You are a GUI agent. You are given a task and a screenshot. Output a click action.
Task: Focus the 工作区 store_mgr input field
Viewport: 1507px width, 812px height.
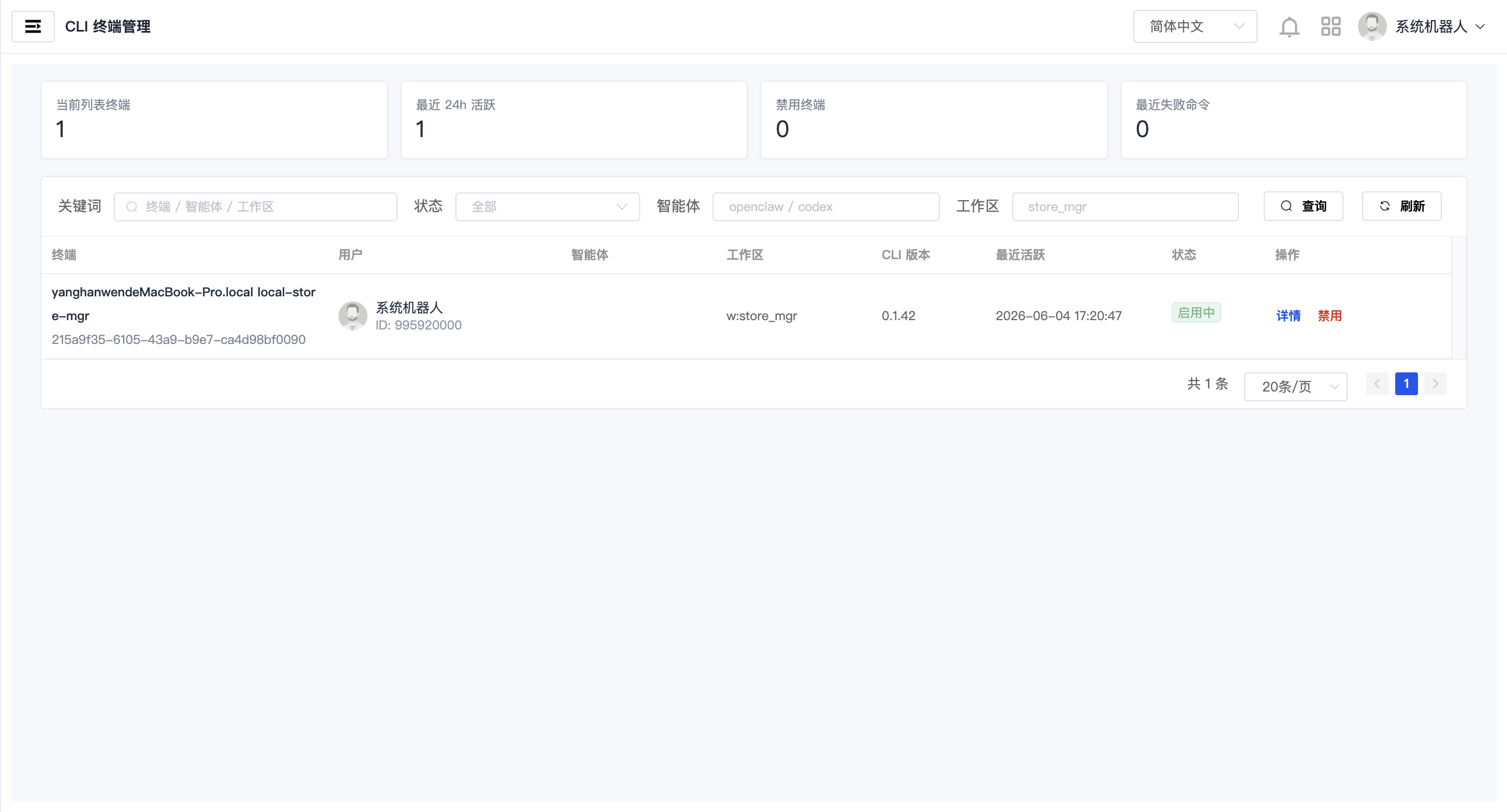coord(1125,207)
